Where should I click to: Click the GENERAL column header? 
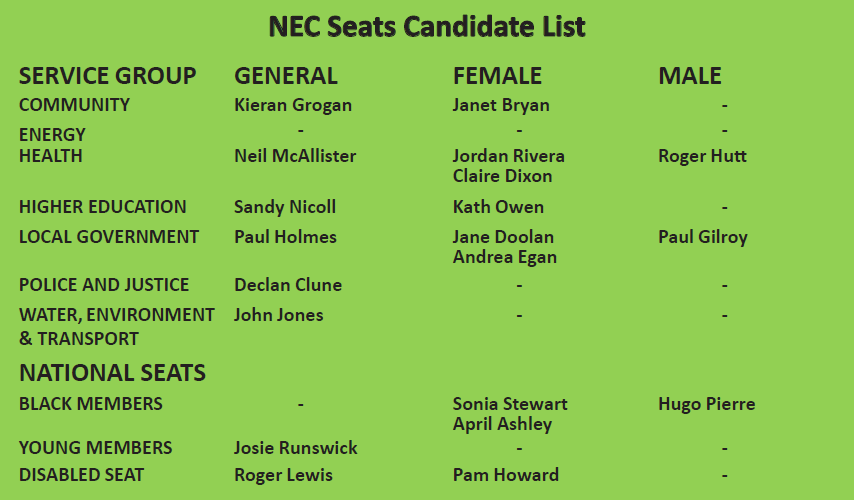pyautogui.click(x=286, y=76)
